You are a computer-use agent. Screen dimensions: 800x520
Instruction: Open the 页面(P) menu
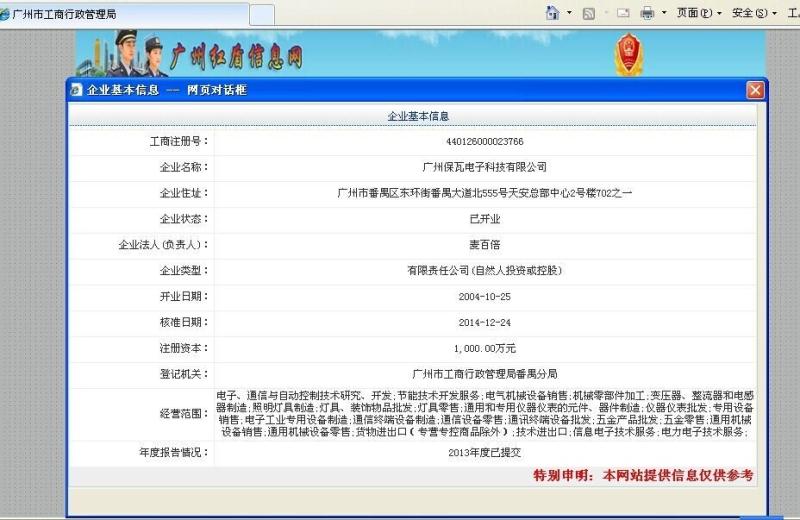(x=699, y=13)
